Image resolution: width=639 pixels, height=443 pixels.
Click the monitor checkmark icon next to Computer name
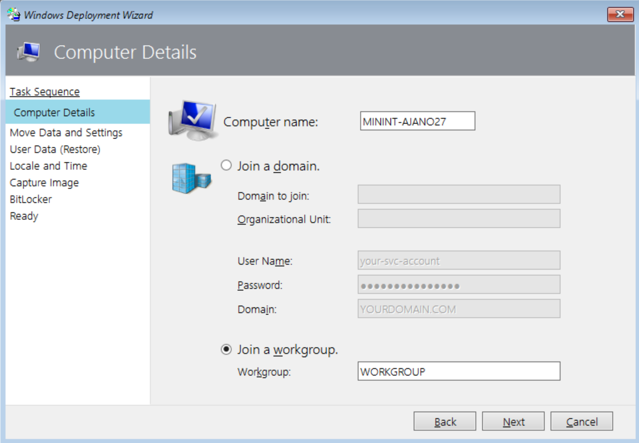[192, 120]
